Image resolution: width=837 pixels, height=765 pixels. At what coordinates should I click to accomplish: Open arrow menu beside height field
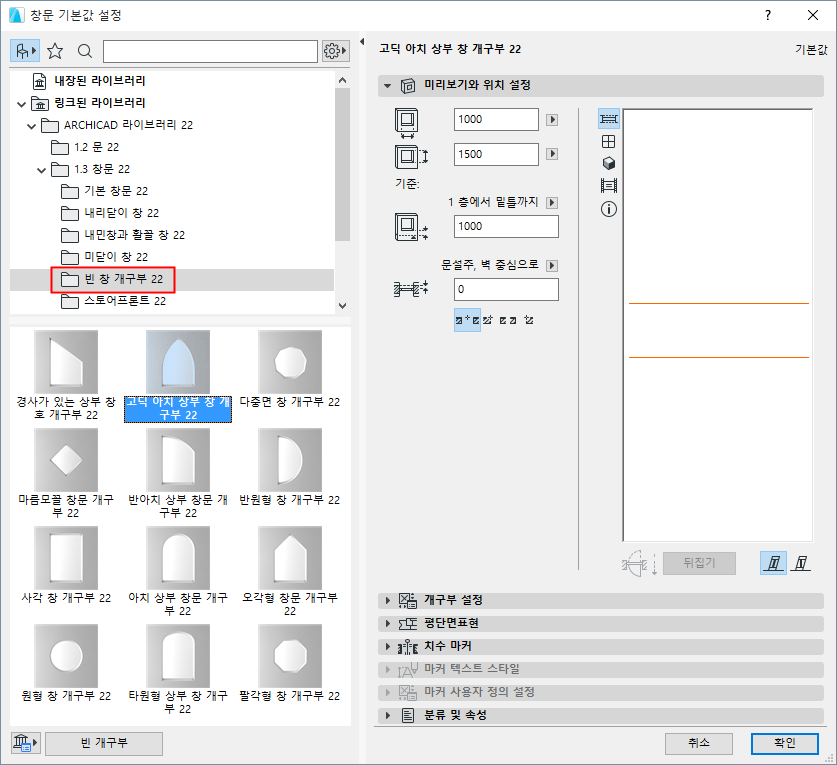(552, 154)
